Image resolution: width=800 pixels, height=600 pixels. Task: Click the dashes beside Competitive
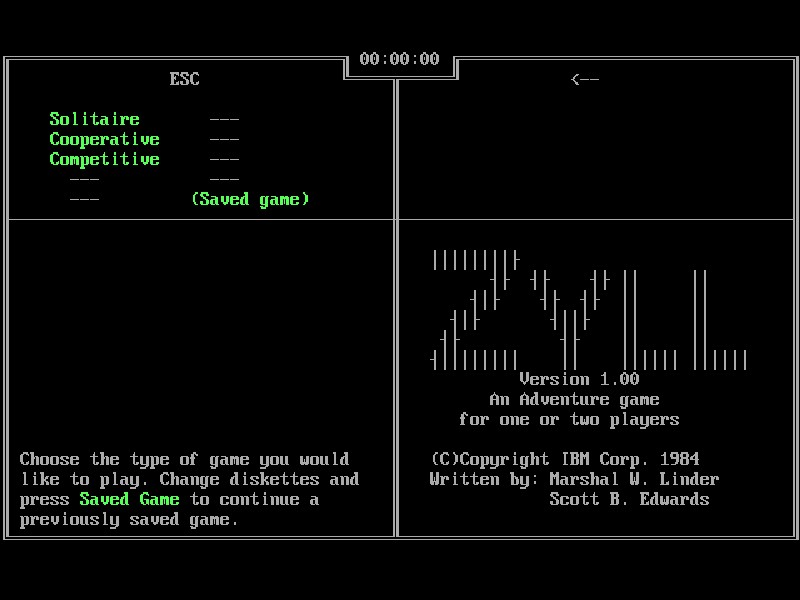click(x=224, y=159)
